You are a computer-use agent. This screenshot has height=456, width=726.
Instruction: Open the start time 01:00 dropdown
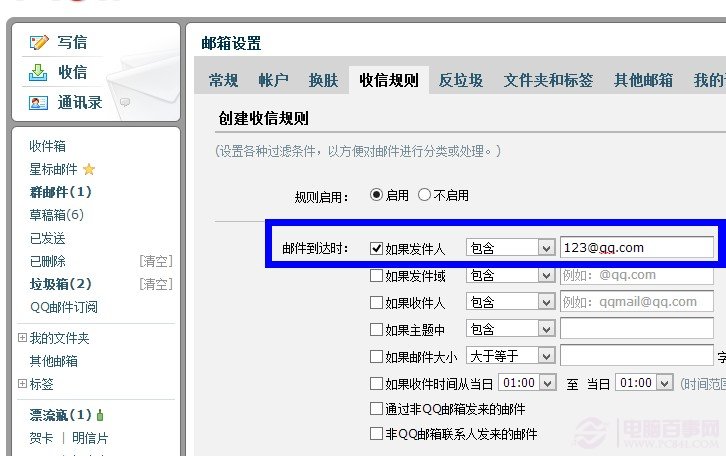[527, 383]
